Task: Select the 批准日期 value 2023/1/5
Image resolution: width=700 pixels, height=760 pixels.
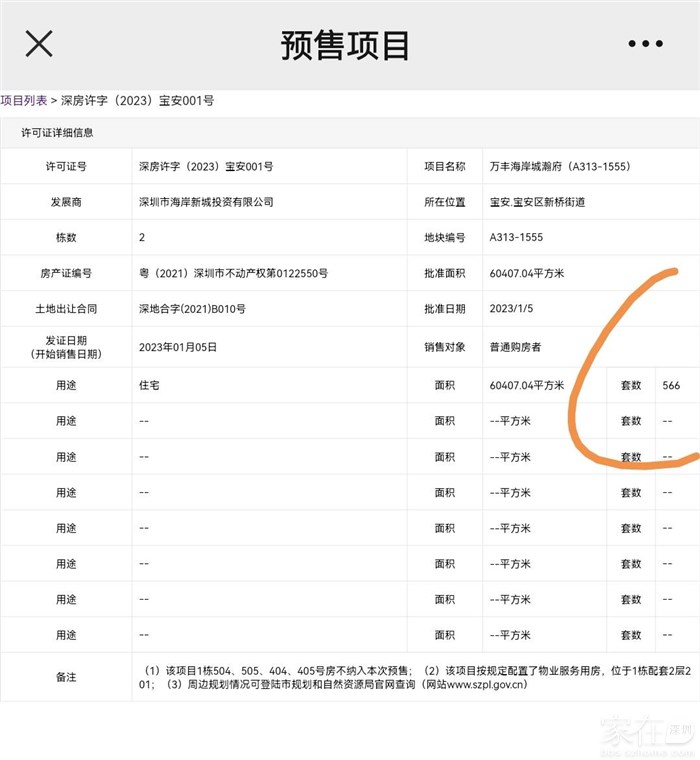Action: 514,309
